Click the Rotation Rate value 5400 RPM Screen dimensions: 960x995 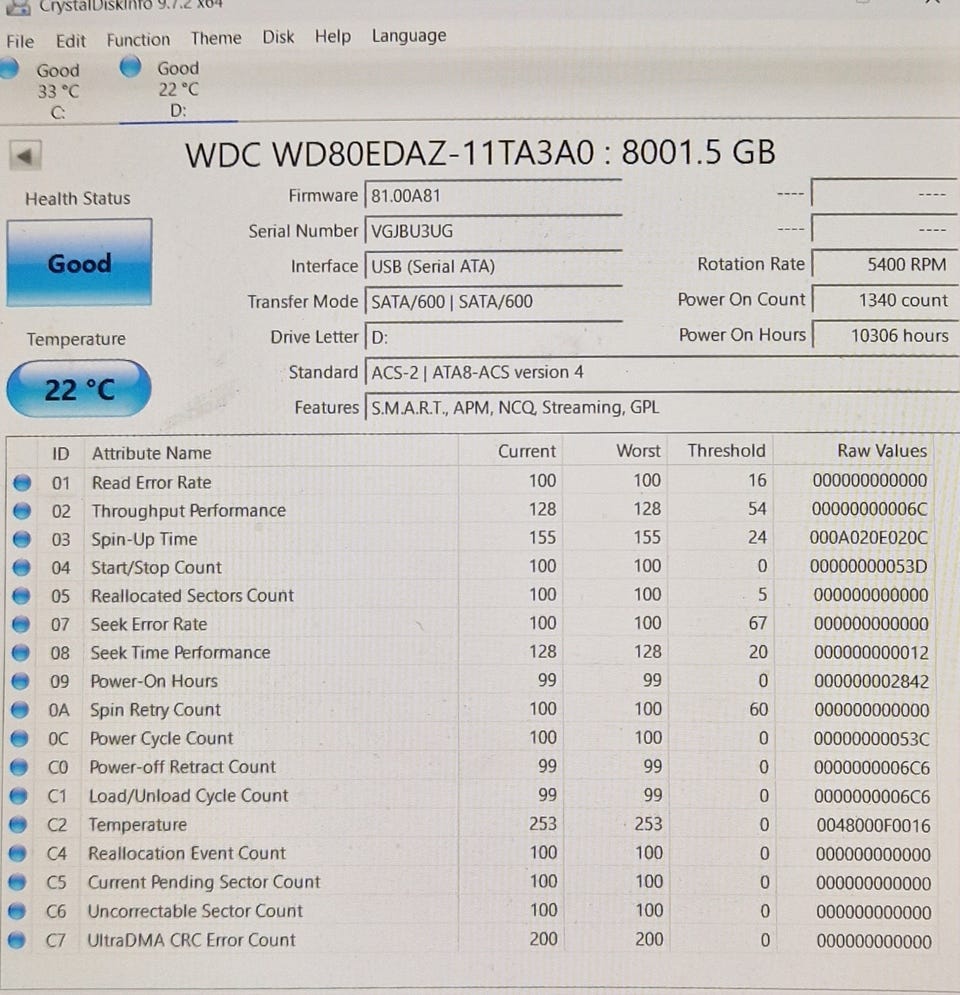pos(884,264)
